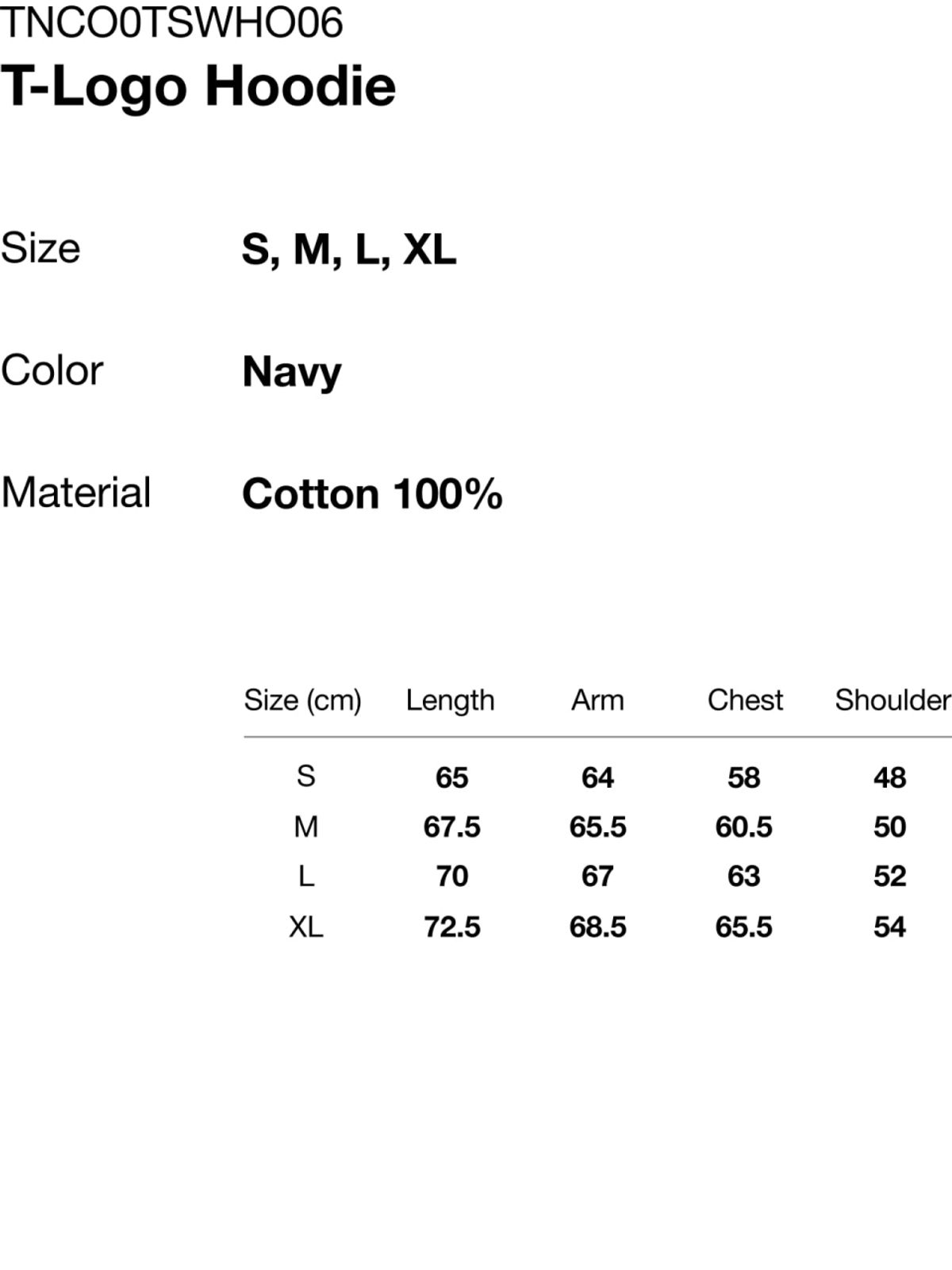
Task: Click the T-Logo Hoodie title
Action: pos(198,86)
